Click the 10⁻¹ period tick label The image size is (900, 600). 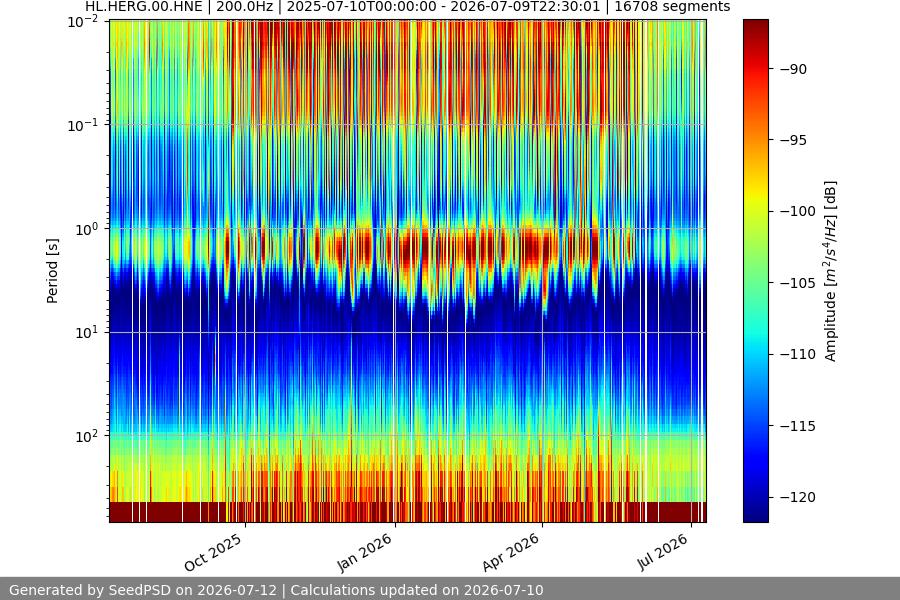click(x=83, y=126)
